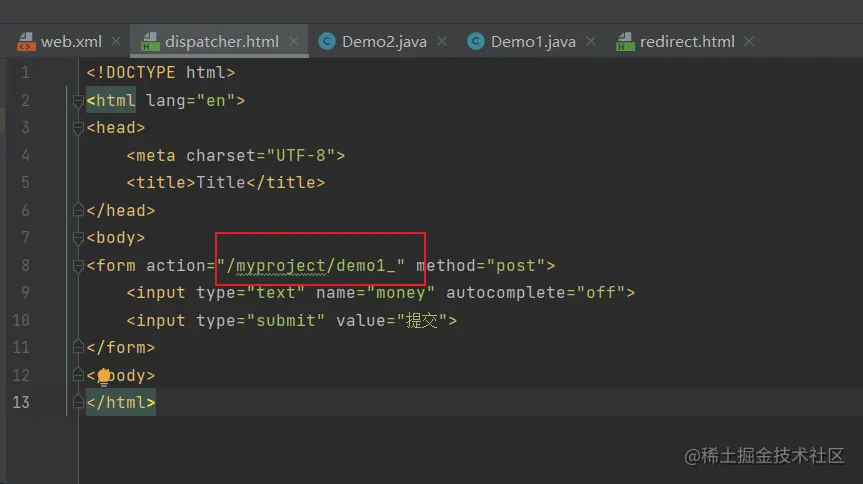
Task: Click the name="money" attribute
Action: click(x=375, y=293)
